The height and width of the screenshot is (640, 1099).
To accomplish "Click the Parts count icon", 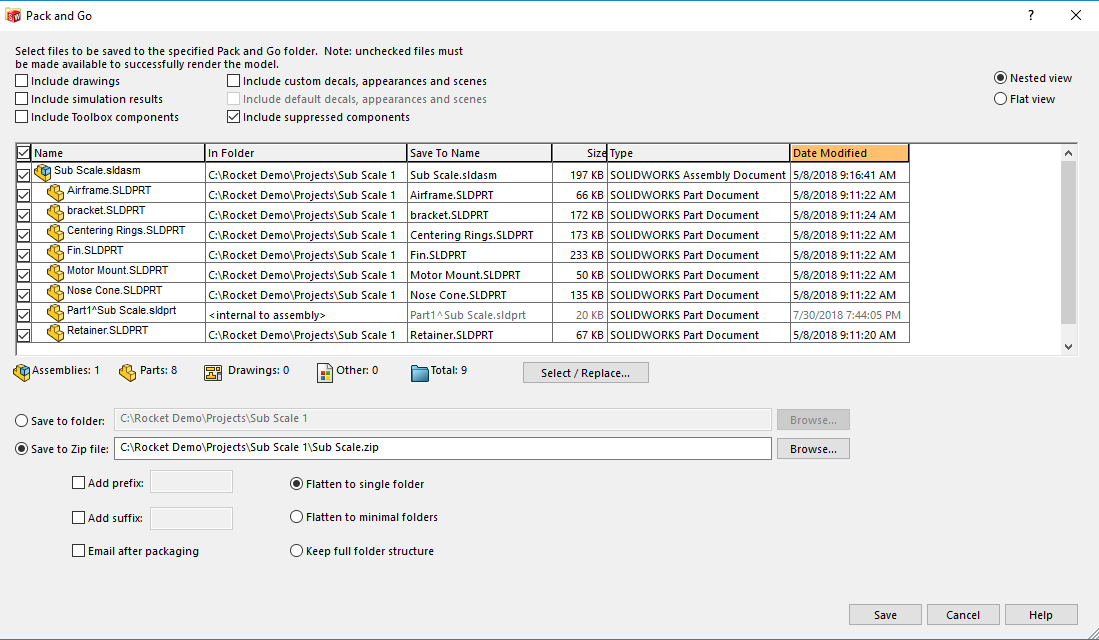I will [128, 372].
